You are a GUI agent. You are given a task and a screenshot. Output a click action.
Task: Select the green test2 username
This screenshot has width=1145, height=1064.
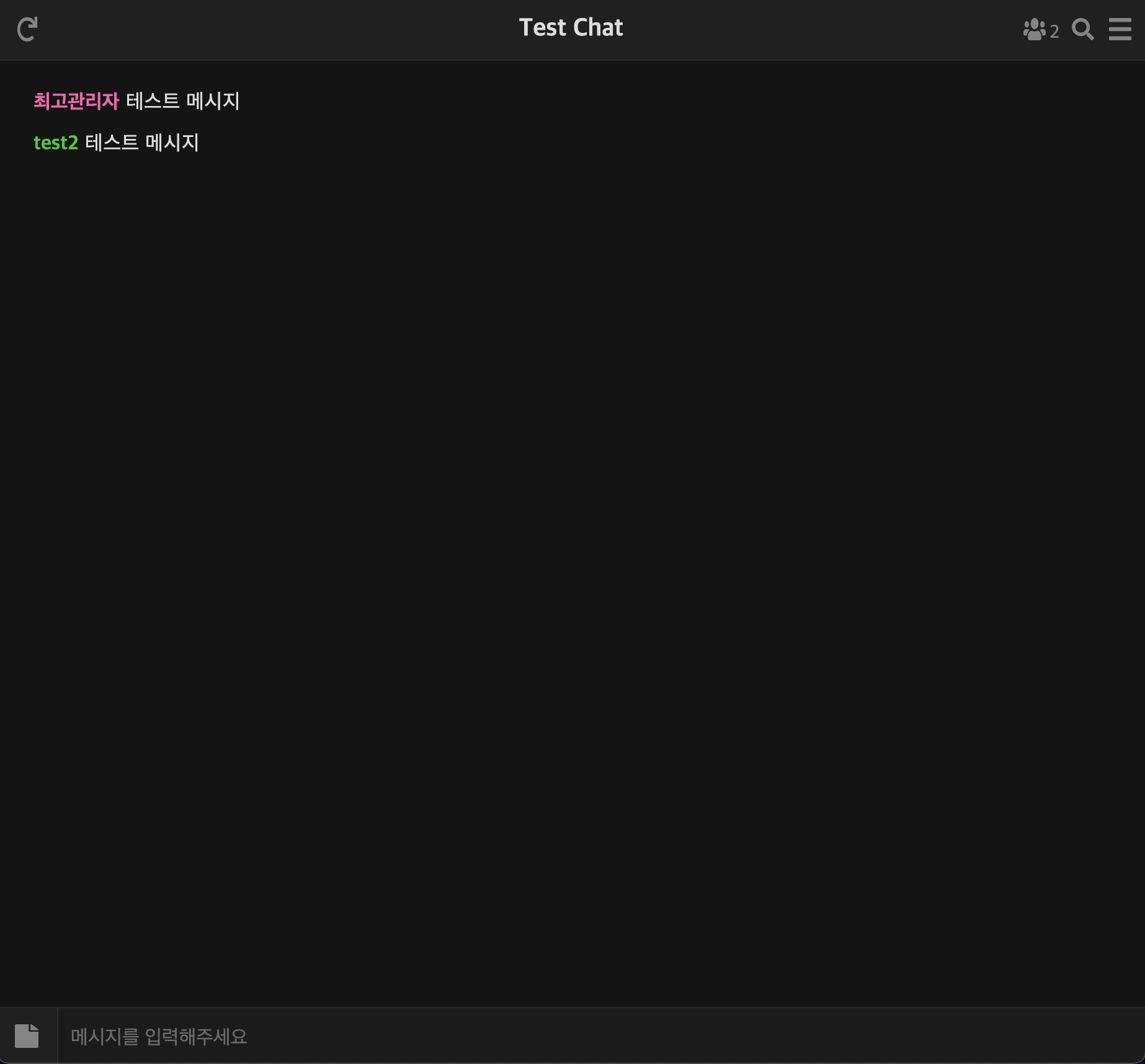coord(56,143)
